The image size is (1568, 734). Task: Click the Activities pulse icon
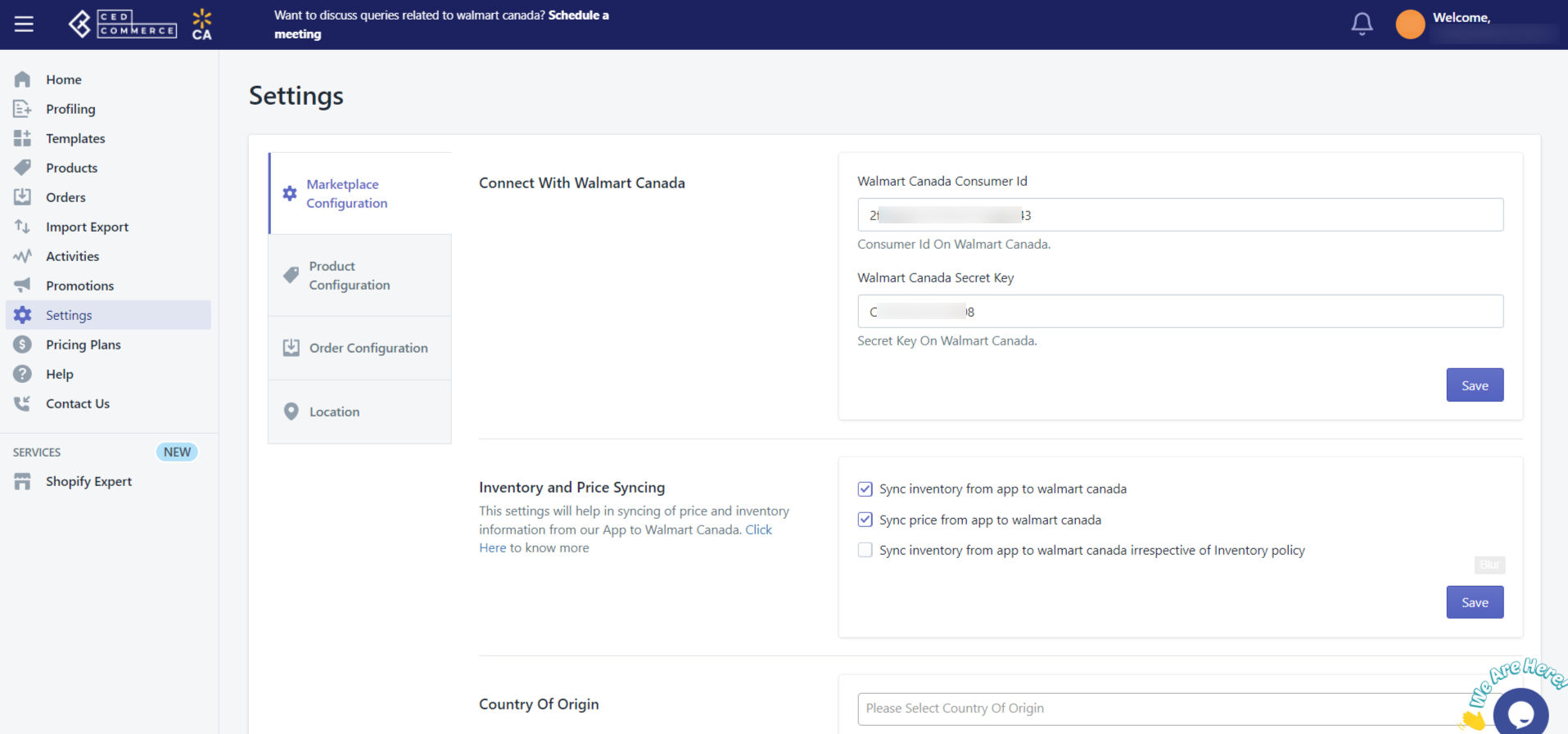click(22, 256)
